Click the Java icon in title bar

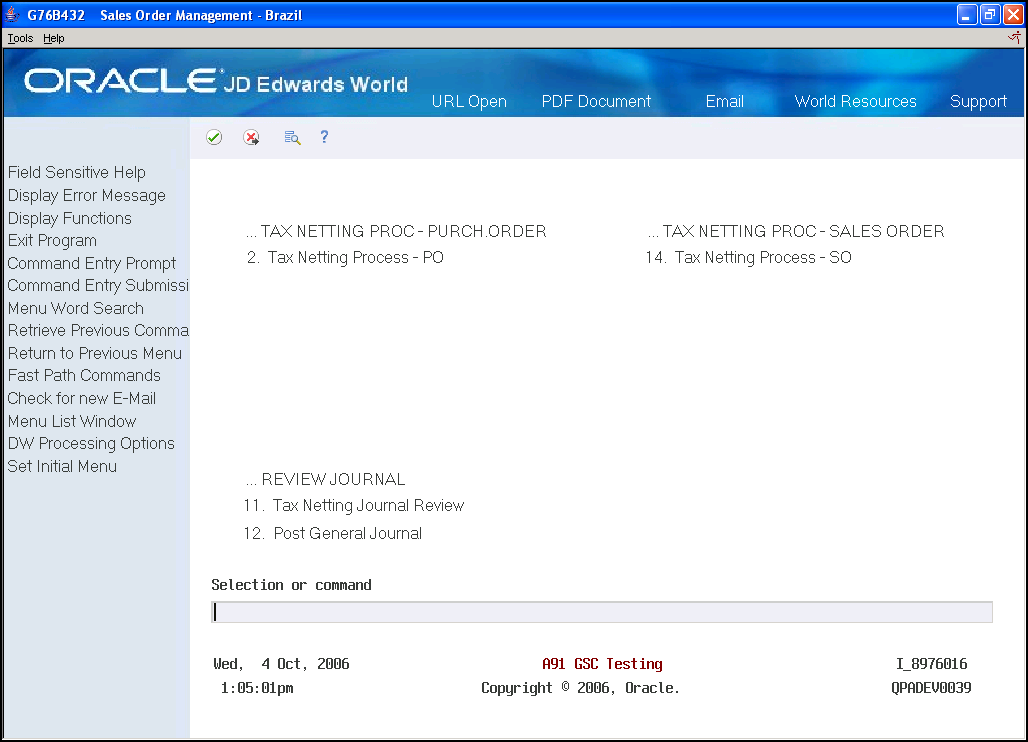(x=12, y=14)
